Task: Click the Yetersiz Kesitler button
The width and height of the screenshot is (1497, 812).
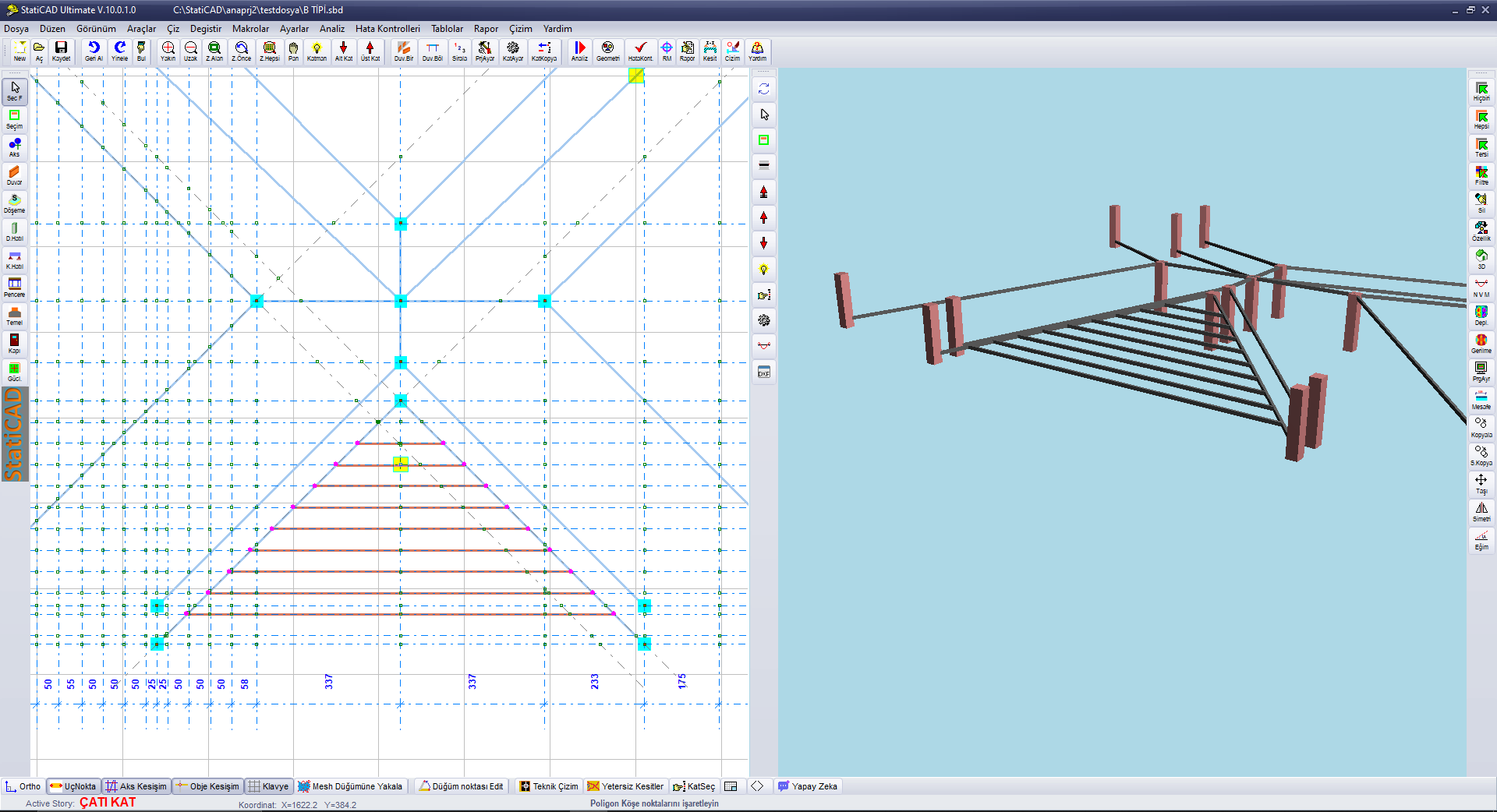Action: (x=625, y=786)
